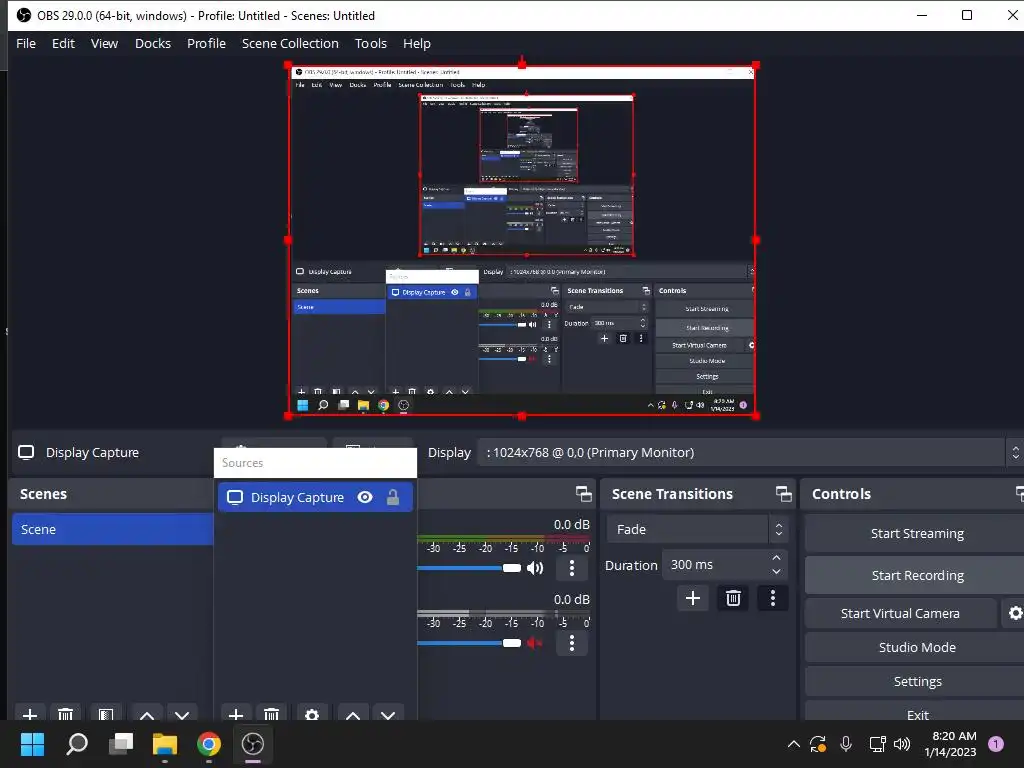Move scene up with arrow
Viewport: 1024px width, 768px height.
coord(147,714)
